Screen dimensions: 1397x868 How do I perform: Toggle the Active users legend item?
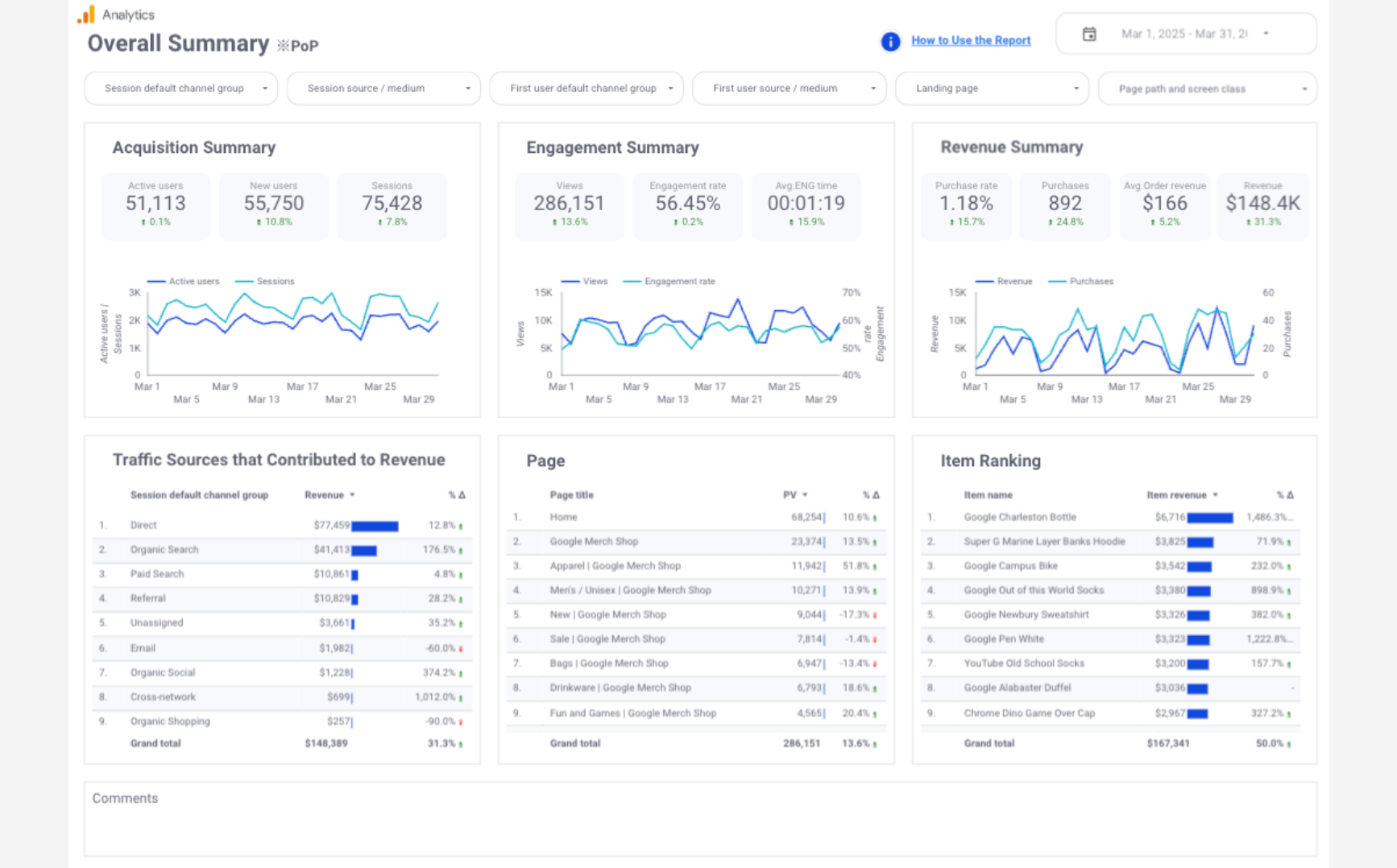click(184, 282)
